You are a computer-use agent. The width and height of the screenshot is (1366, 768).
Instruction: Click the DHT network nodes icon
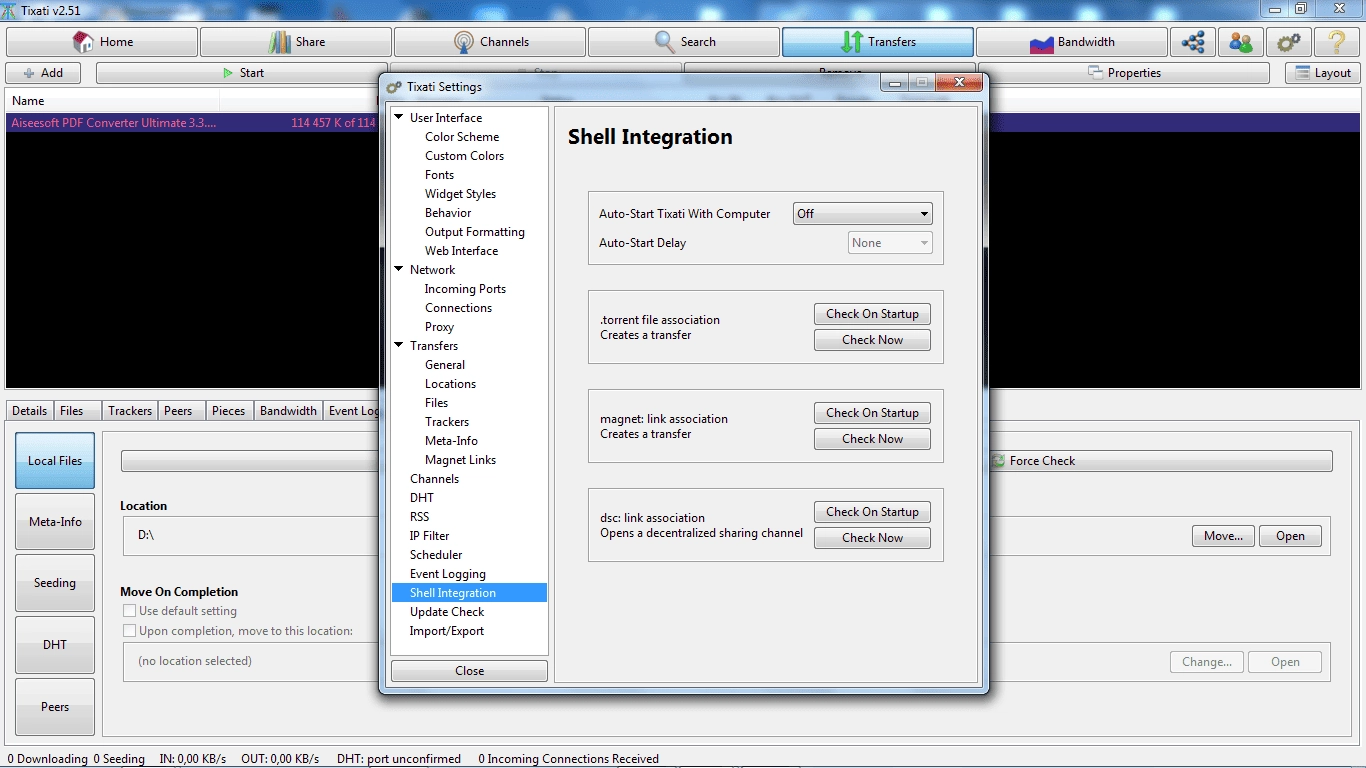pyautogui.click(x=1192, y=42)
